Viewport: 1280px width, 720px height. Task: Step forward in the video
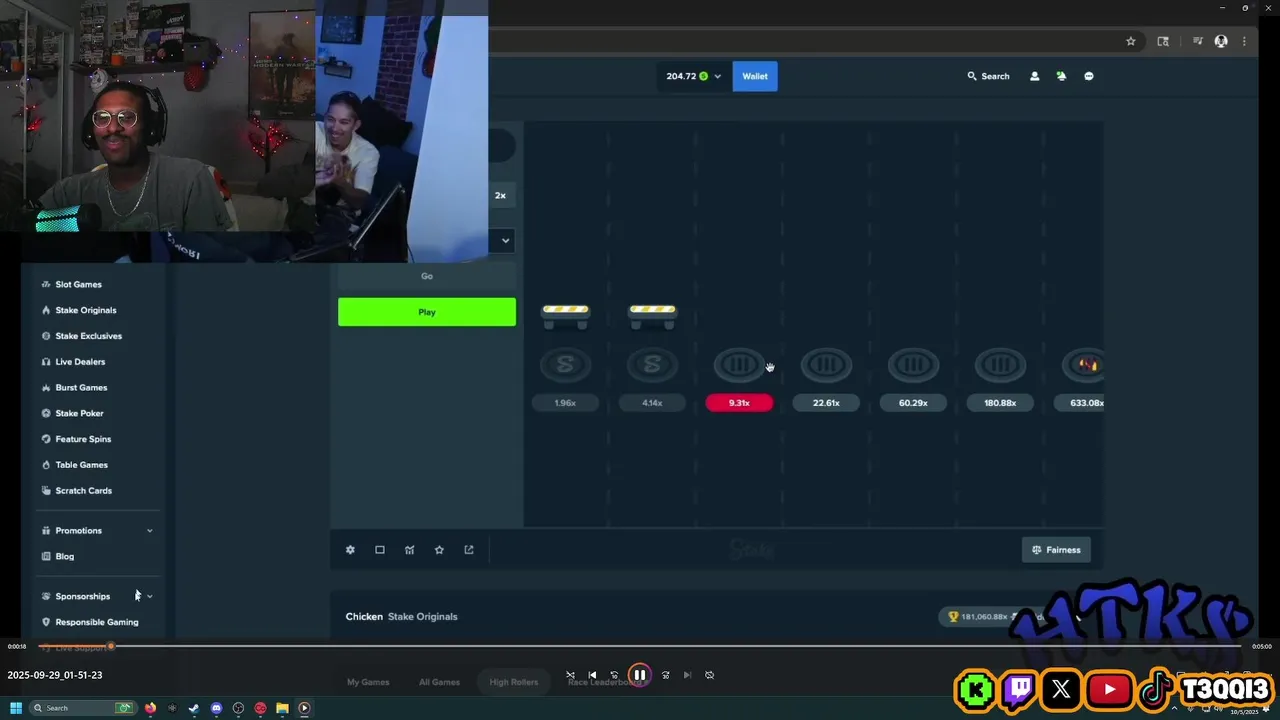[x=665, y=675]
